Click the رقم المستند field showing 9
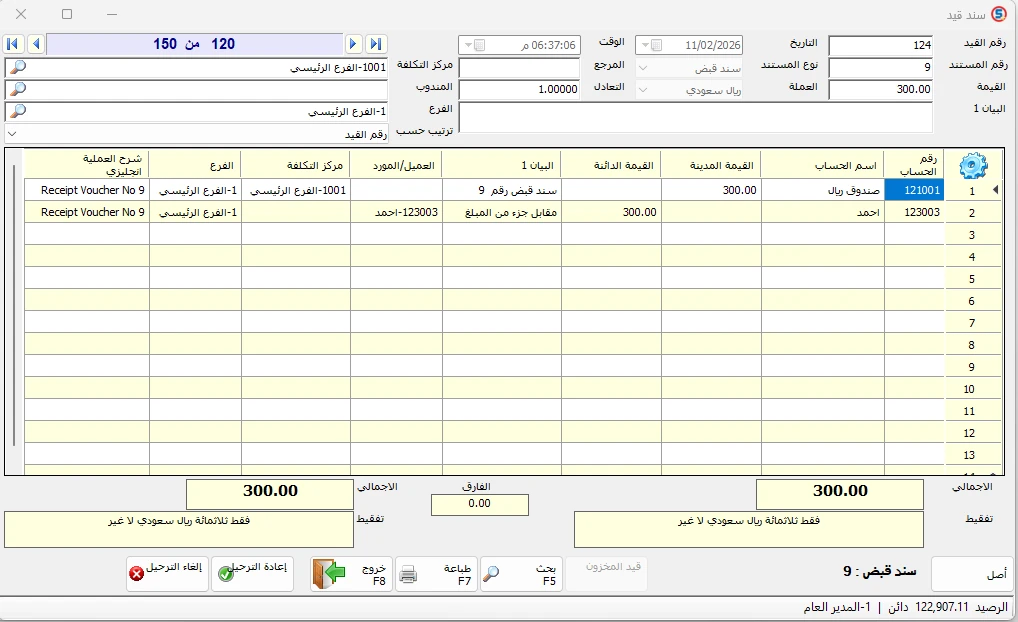Image resolution: width=1018 pixels, height=622 pixels. [881, 67]
